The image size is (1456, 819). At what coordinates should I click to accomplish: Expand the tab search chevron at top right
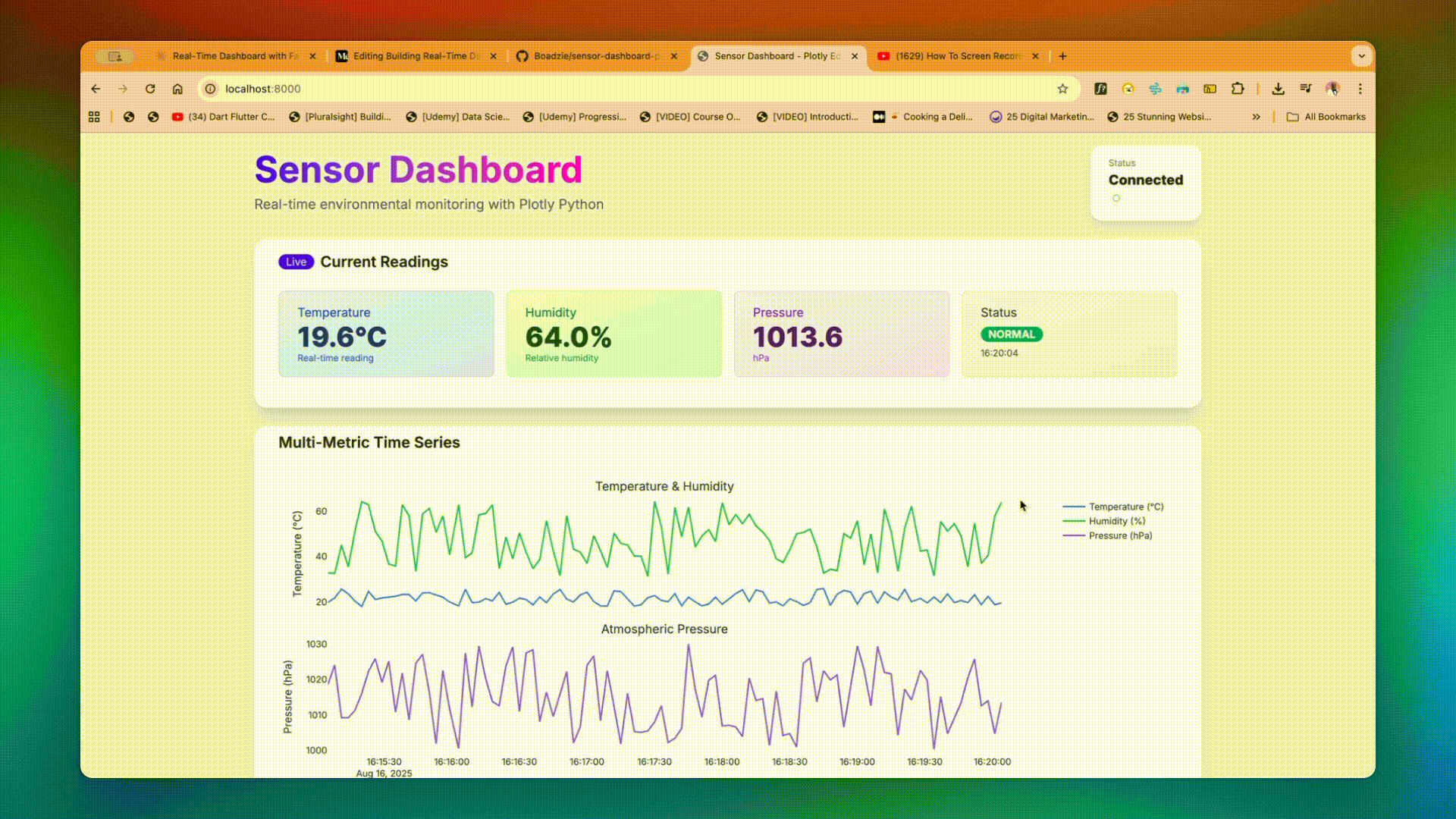(x=1361, y=56)
